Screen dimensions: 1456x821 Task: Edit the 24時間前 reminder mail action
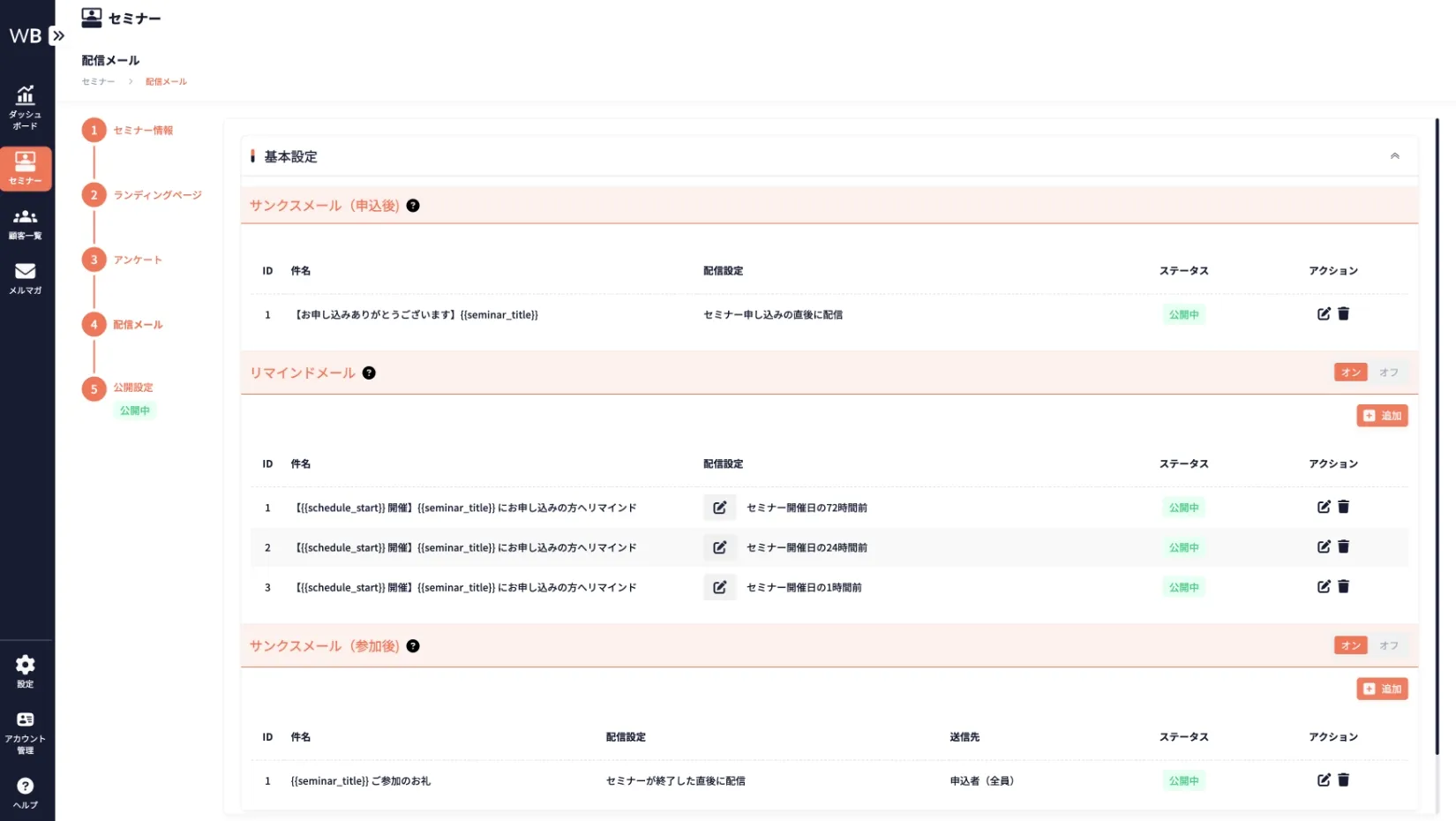(x=1324, y=546)
